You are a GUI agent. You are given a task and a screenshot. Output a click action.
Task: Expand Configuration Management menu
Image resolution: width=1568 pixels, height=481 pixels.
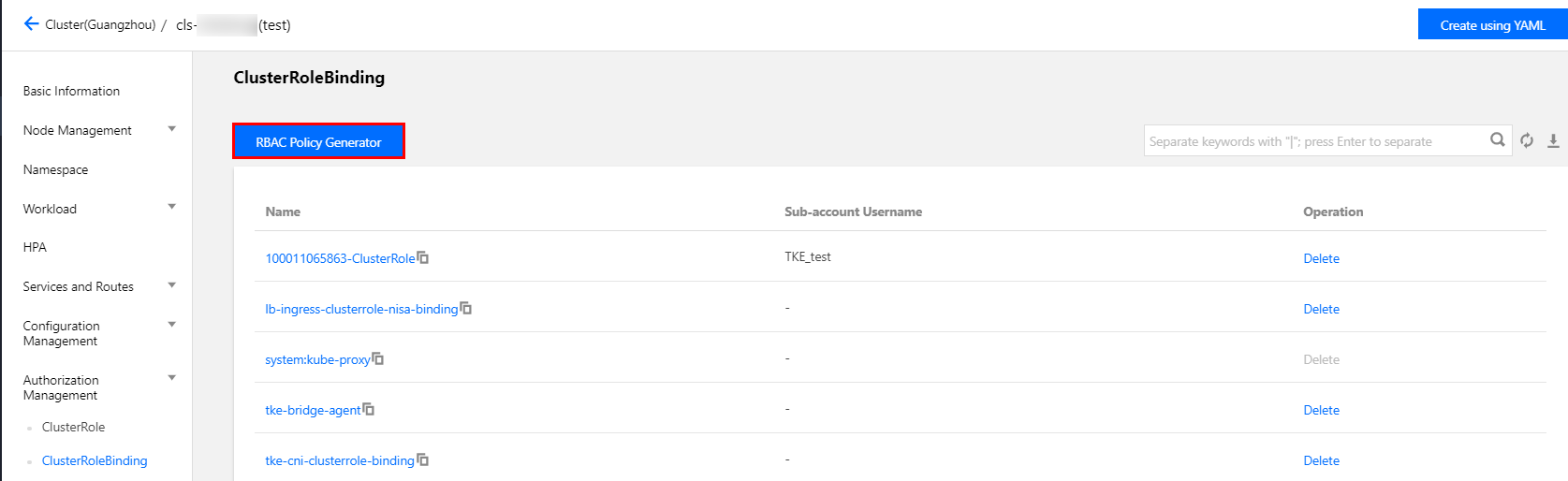point(171,325)
